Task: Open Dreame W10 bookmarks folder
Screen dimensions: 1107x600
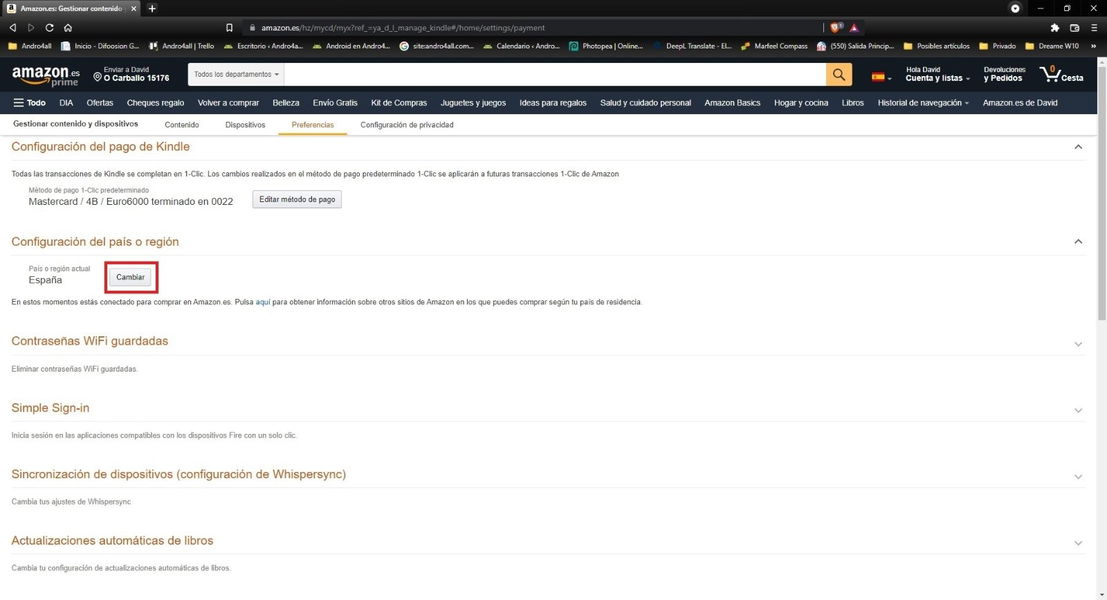Action: point(1052,46)
